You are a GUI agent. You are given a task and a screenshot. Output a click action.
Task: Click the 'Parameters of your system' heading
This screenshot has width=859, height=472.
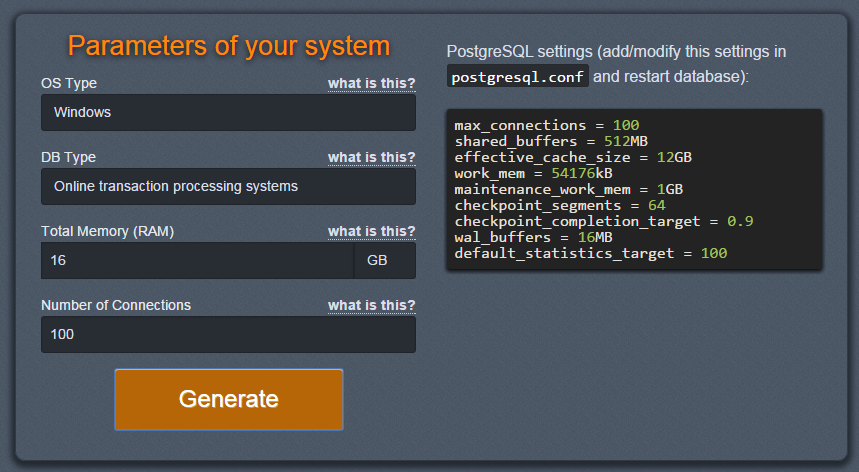coord(228,46)
